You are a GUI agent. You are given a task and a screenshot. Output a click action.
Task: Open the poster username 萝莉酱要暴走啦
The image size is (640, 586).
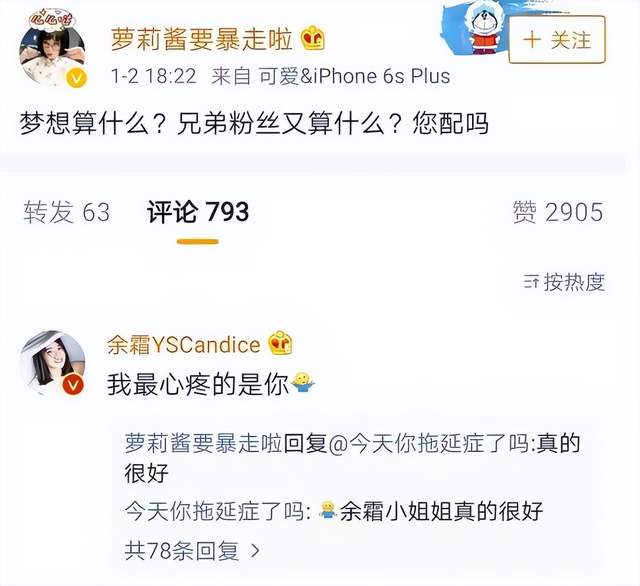[x=202, y=39]
